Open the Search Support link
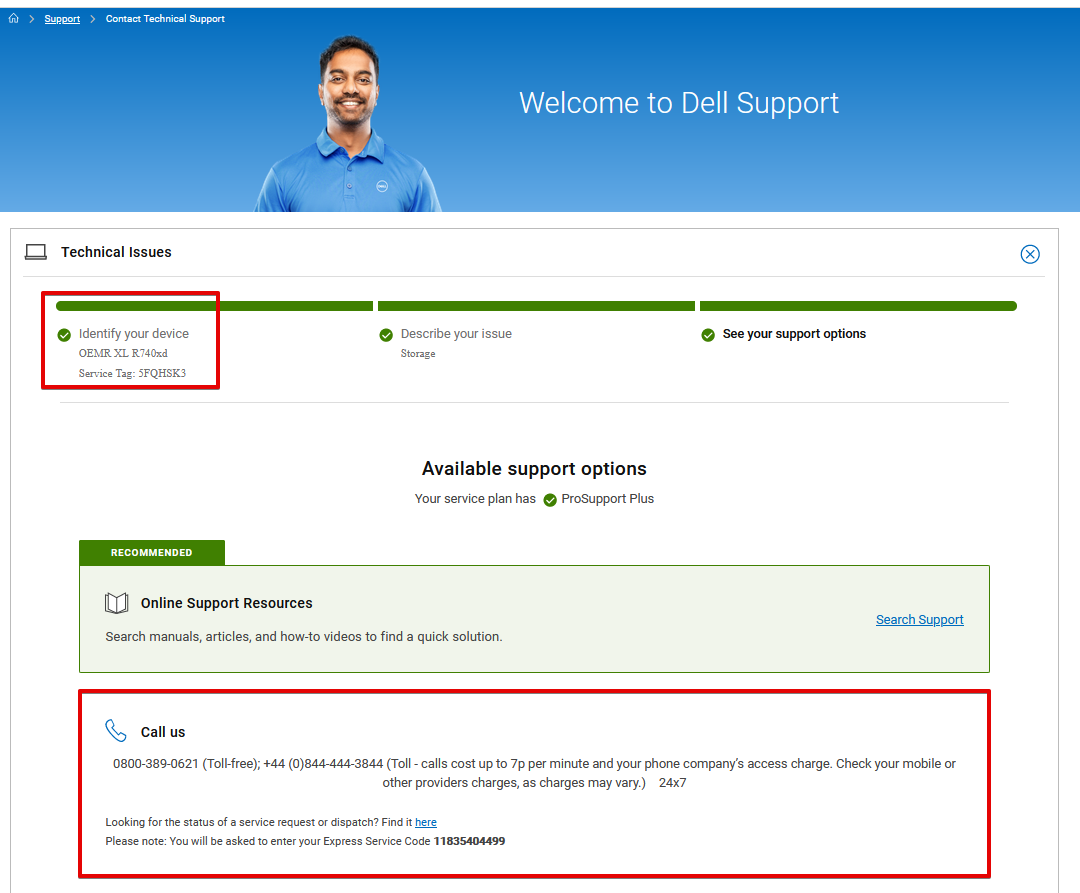1080x893 pixels. [x=920, y=620]
